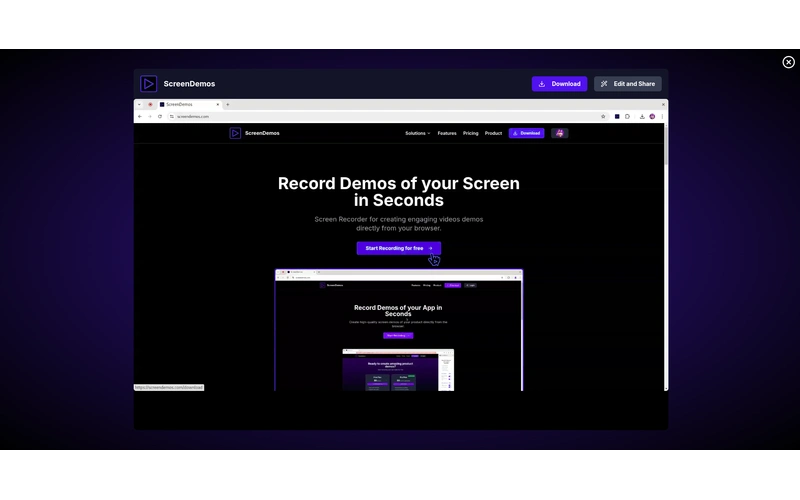Screen dimensions: 800x500
Task: Open the Features page link
Action: 447,133
